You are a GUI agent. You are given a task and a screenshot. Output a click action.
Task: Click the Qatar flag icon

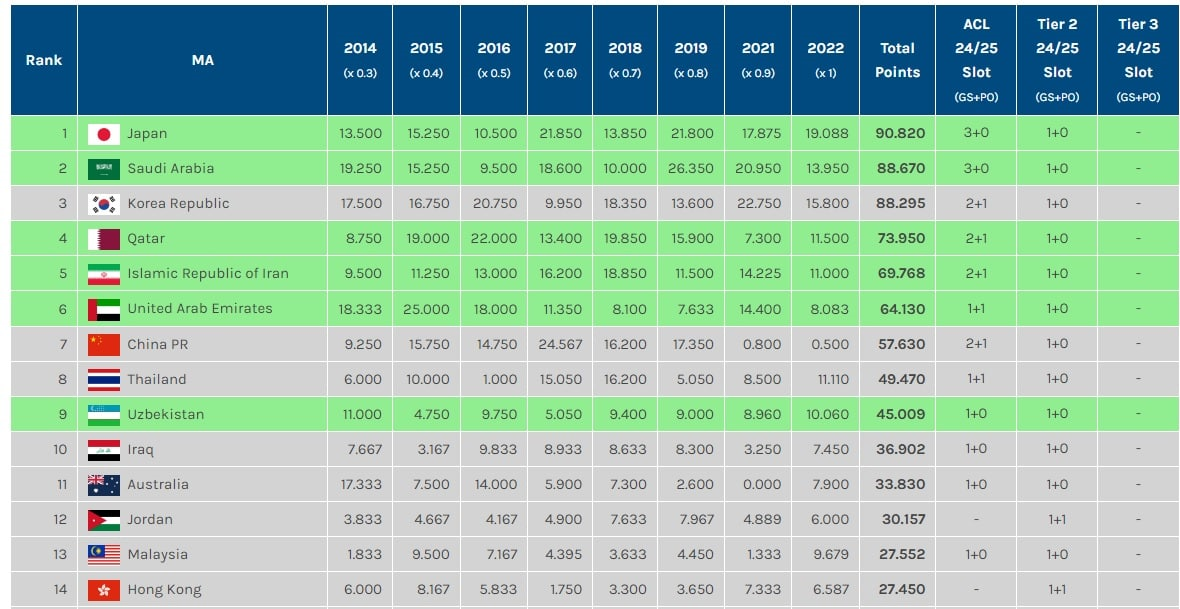[104, 239]
